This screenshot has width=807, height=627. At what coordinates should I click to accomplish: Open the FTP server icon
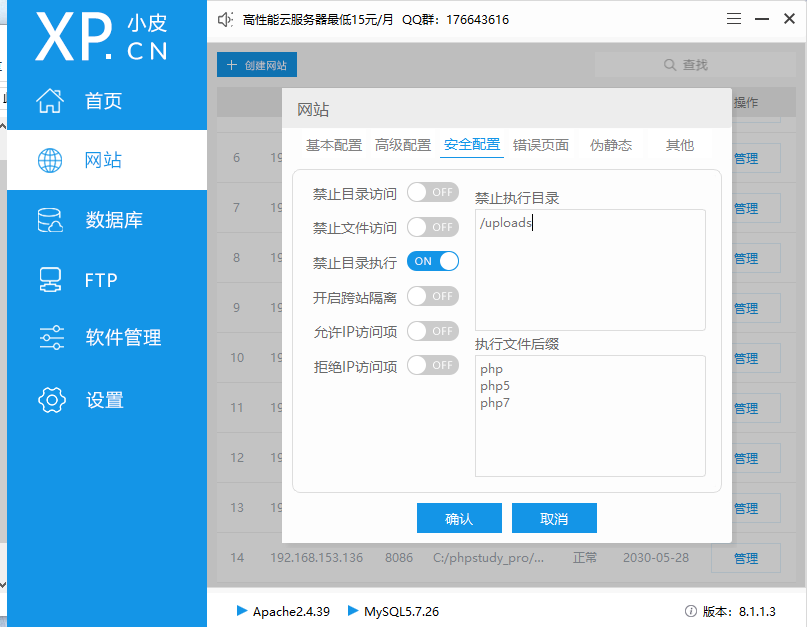[x=50, y=280]
